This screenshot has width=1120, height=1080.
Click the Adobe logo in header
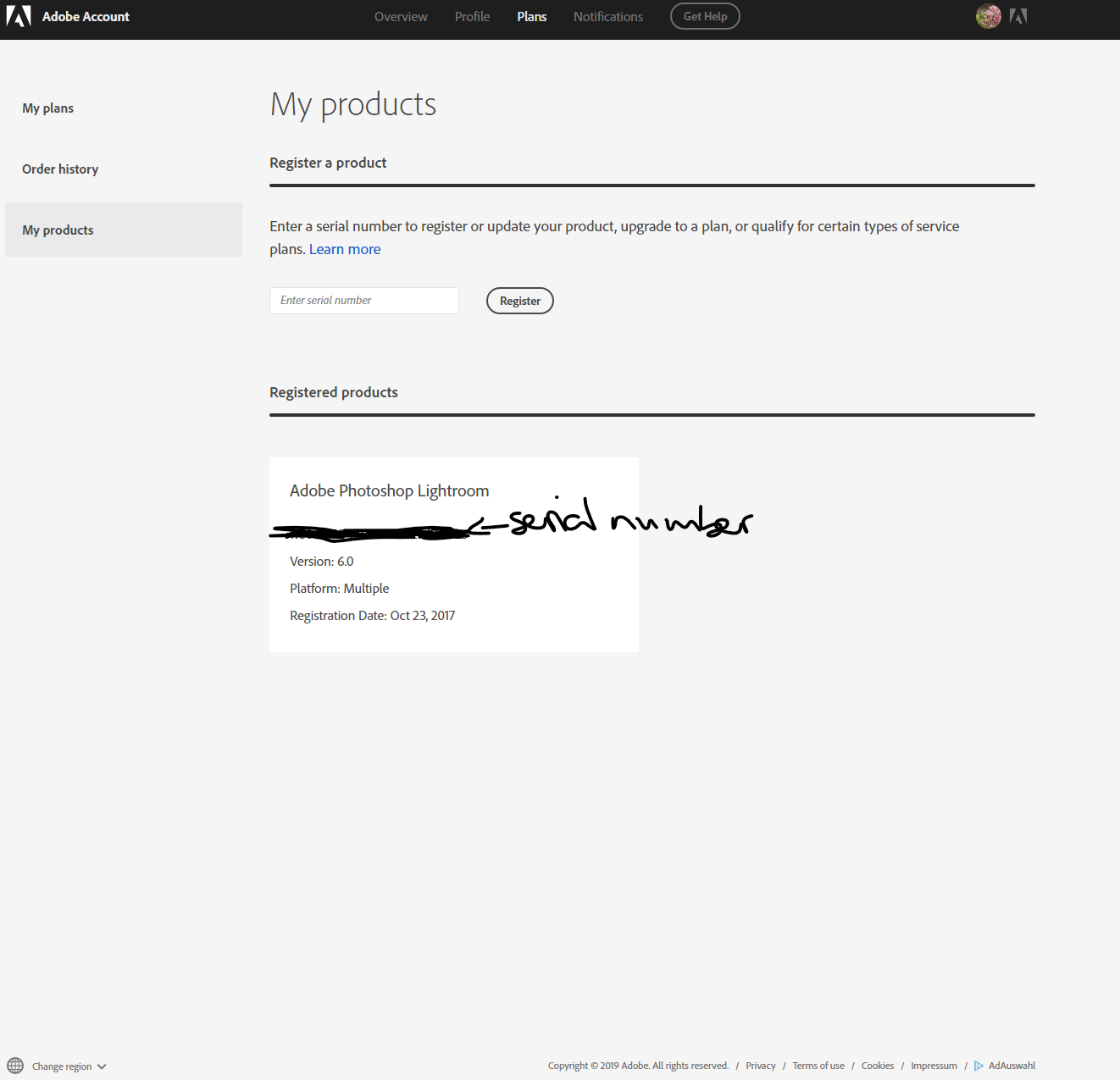[x=19, y=16]
